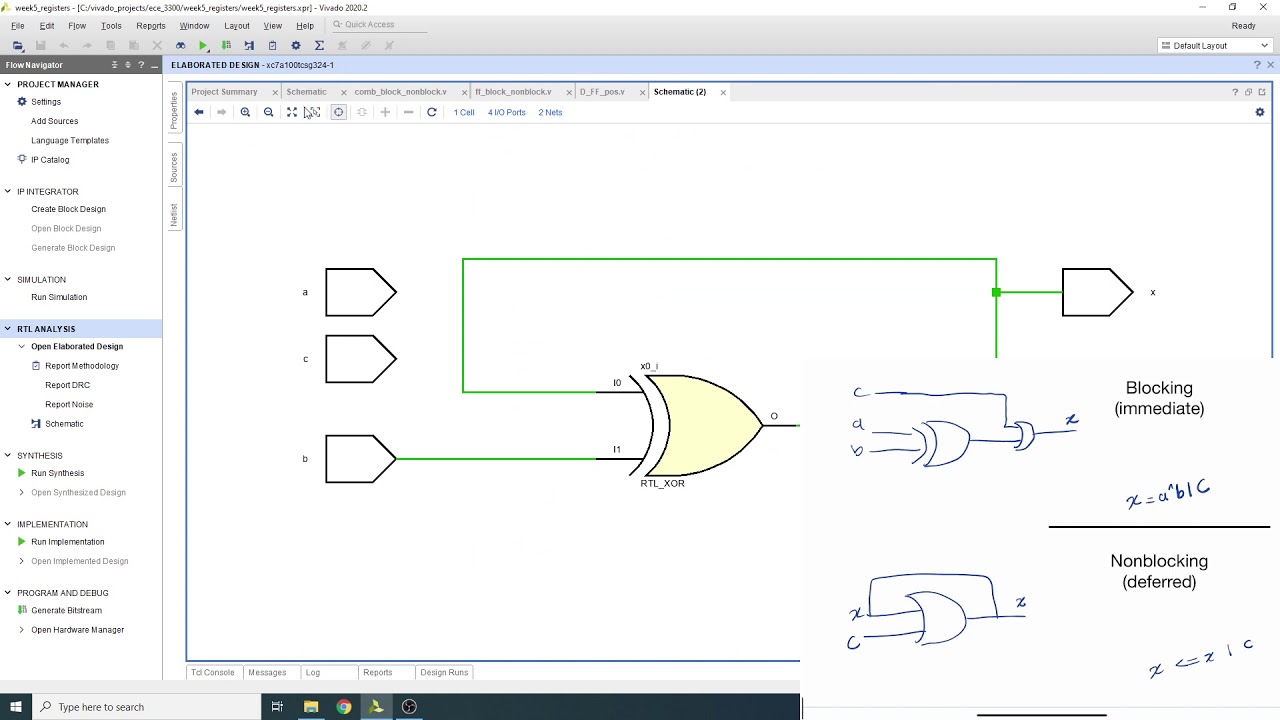1280x720 pixels.
Task: Open the Reports menu
Action: [x=151, y=25]
